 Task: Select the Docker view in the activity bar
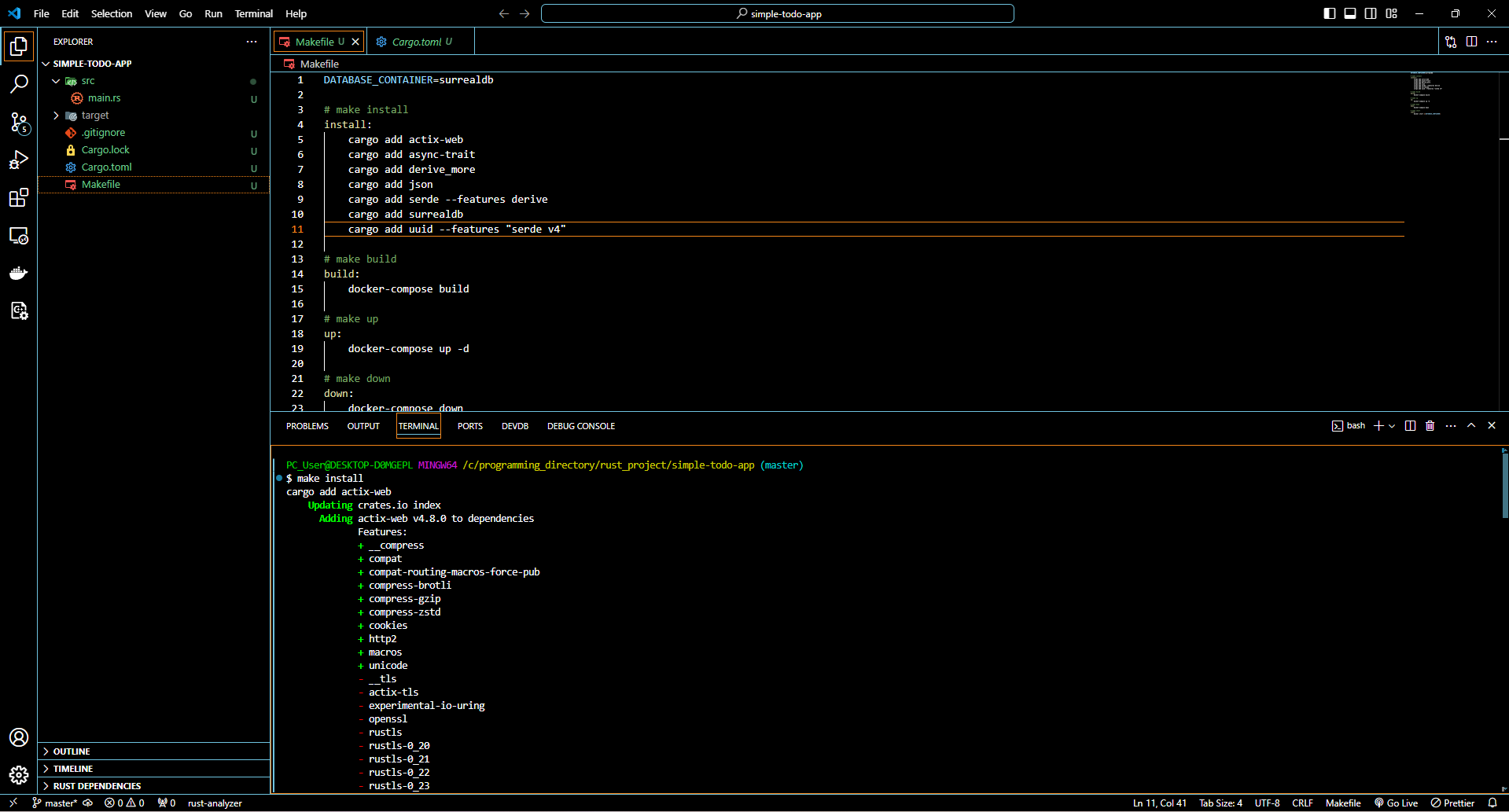(x=19, y=273)
